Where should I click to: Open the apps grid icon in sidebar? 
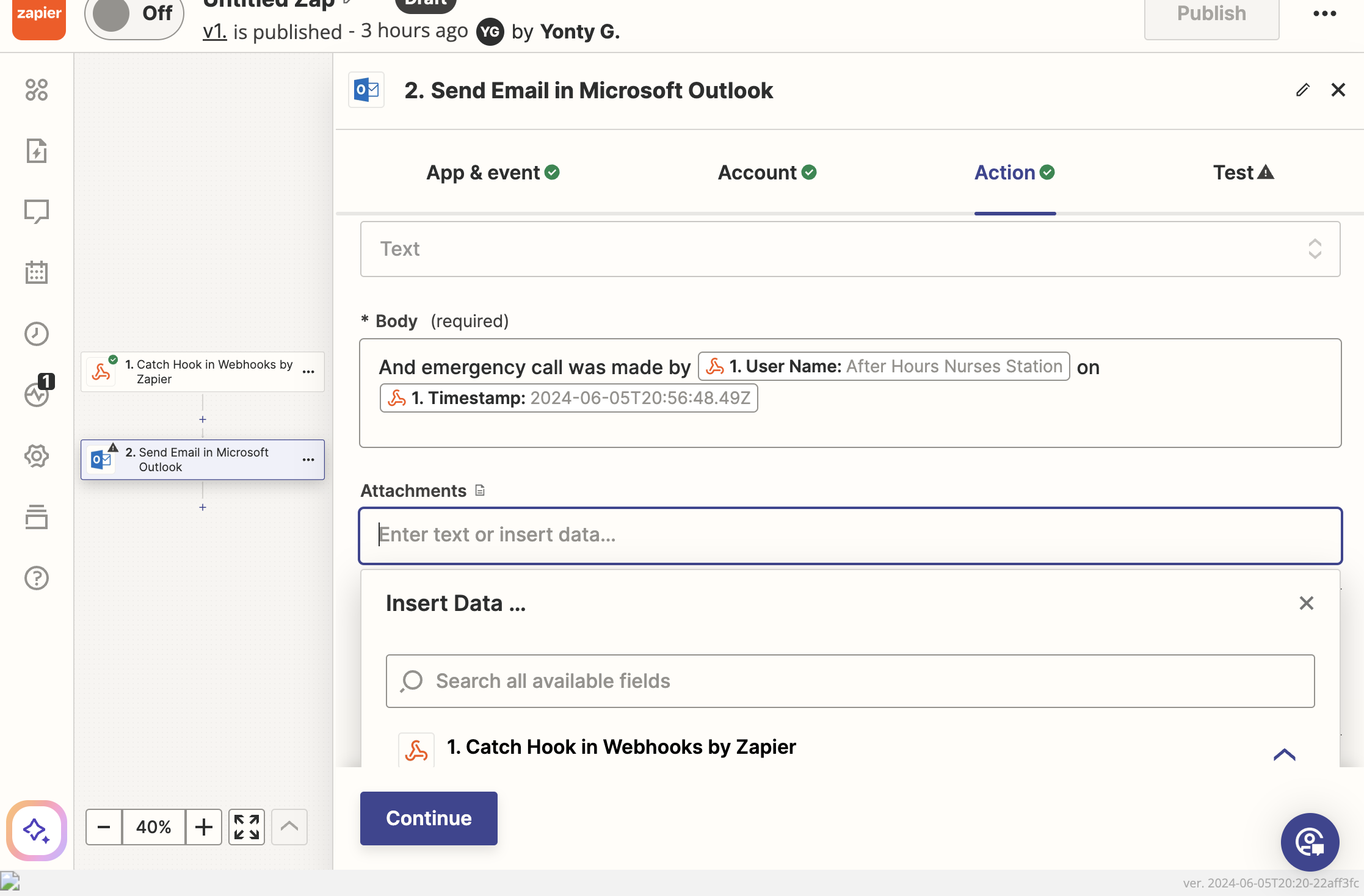(x=37, y=90)
